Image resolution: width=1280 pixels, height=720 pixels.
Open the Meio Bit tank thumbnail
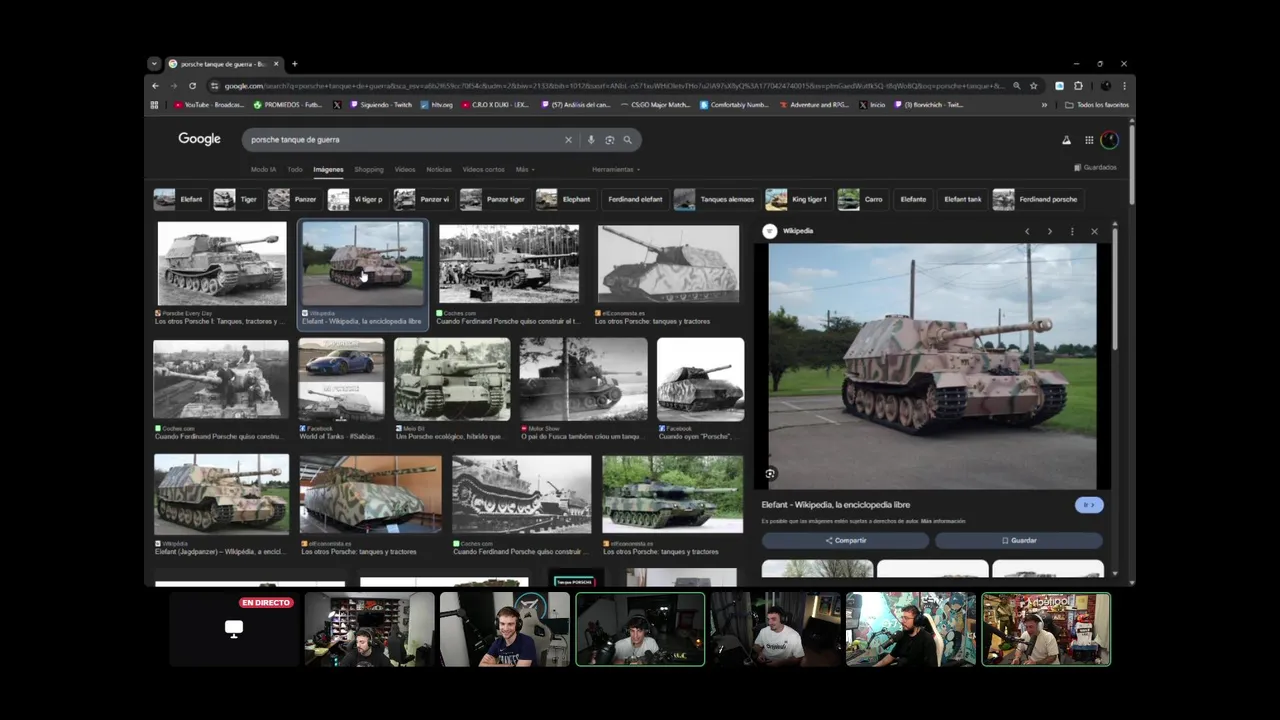click(x=452, y=379)
